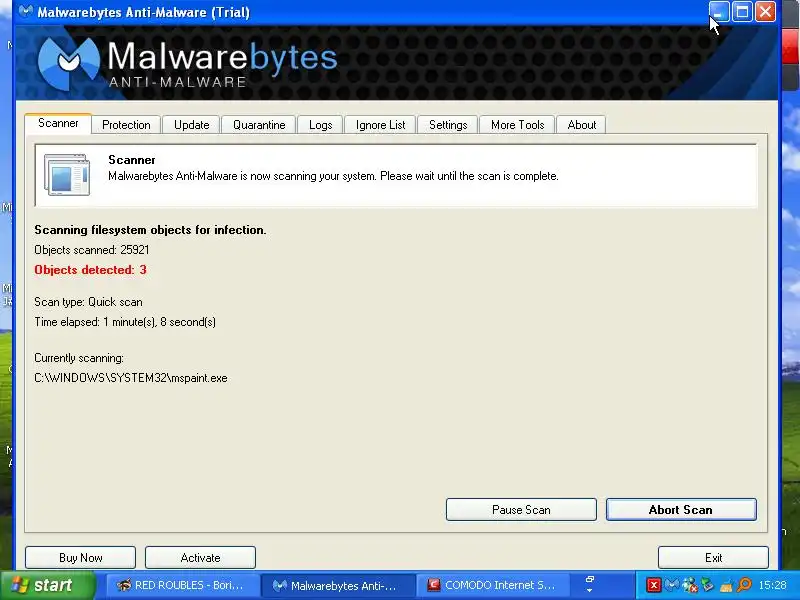Click the mspaint.exe scanning path
This screenshot has width=800, height=600.
pos(131,378)
